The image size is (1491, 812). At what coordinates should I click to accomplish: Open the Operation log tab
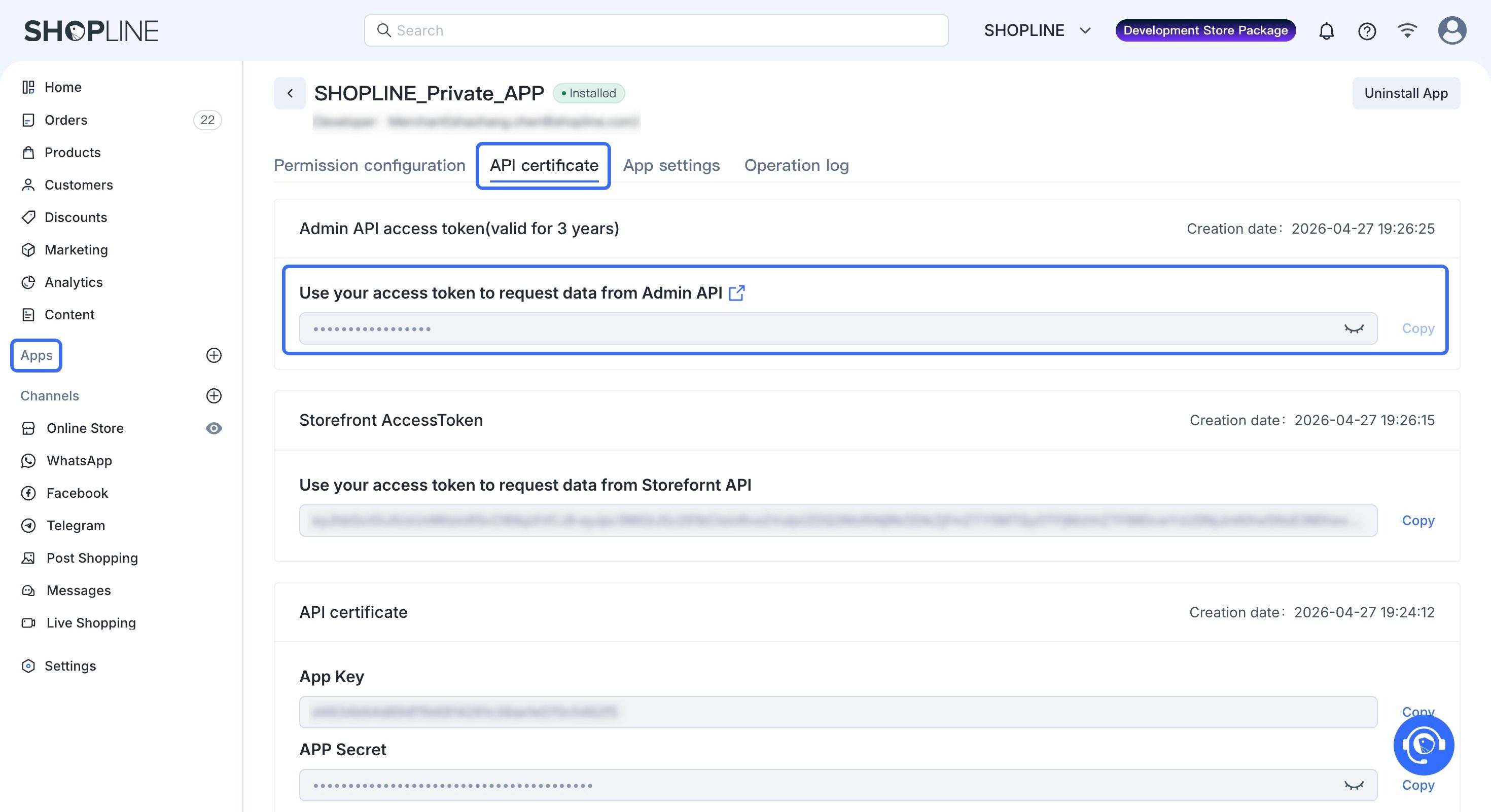(x=796, y=165)
